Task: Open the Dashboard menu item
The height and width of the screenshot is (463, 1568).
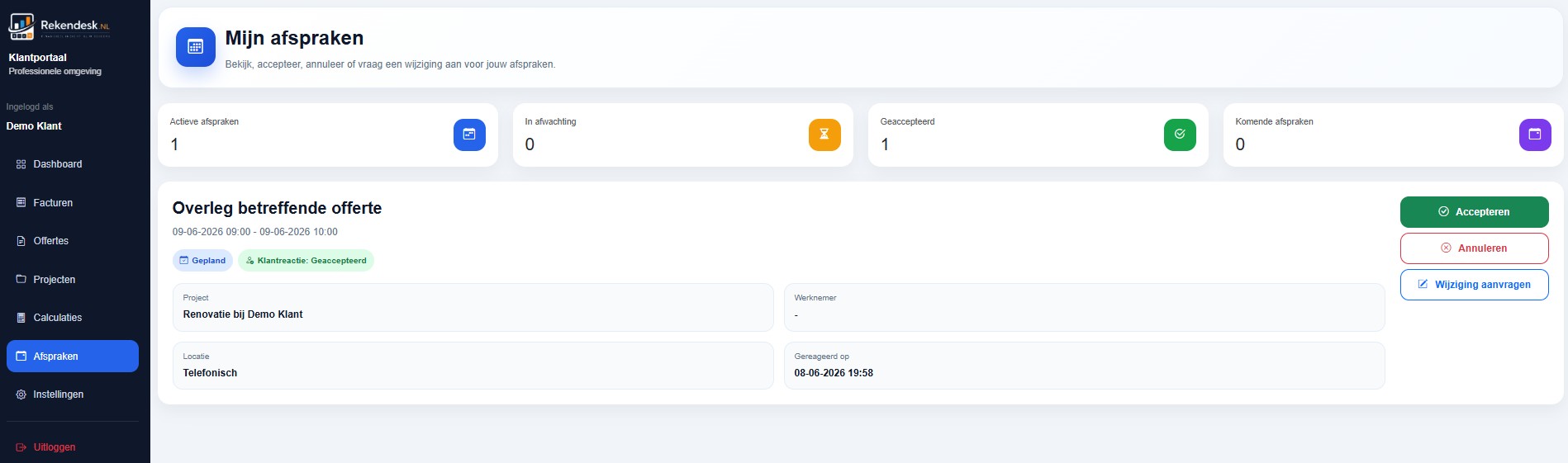Action: tap(73, 164)
